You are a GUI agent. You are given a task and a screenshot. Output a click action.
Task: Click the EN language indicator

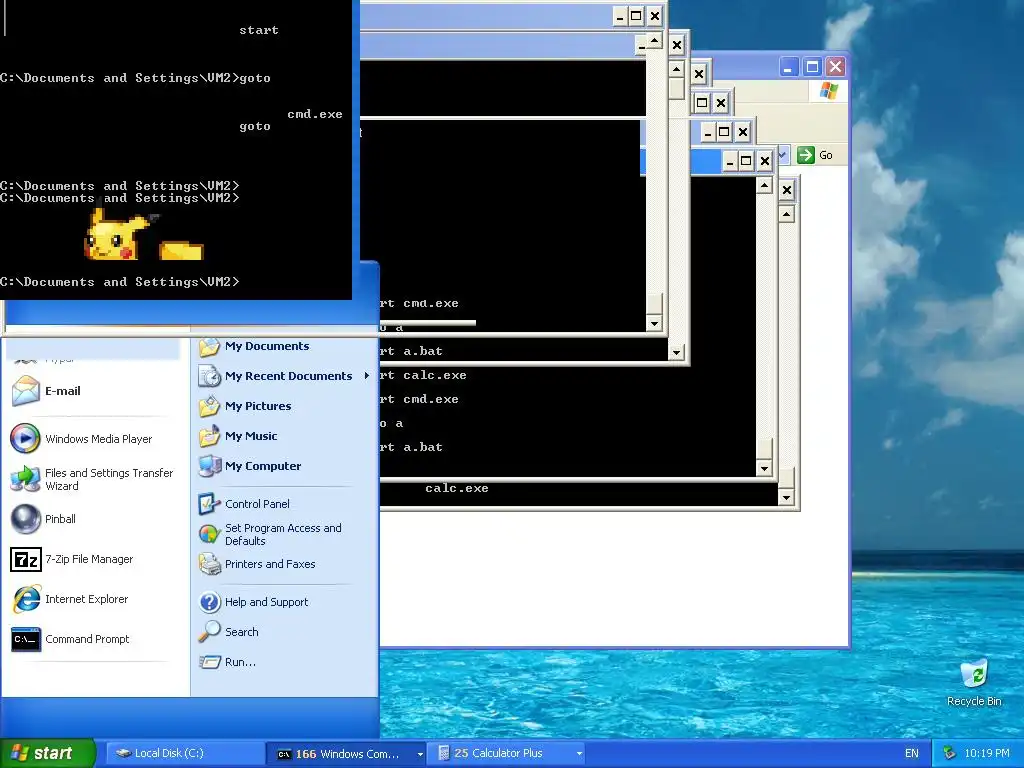pyautogui.click(x=912, y=754)
